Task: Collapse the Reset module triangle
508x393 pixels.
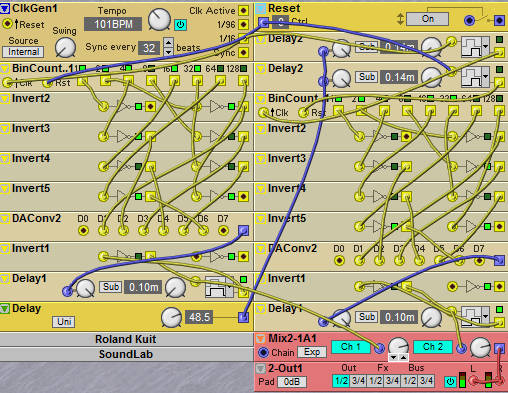Action: click(260, 9)
